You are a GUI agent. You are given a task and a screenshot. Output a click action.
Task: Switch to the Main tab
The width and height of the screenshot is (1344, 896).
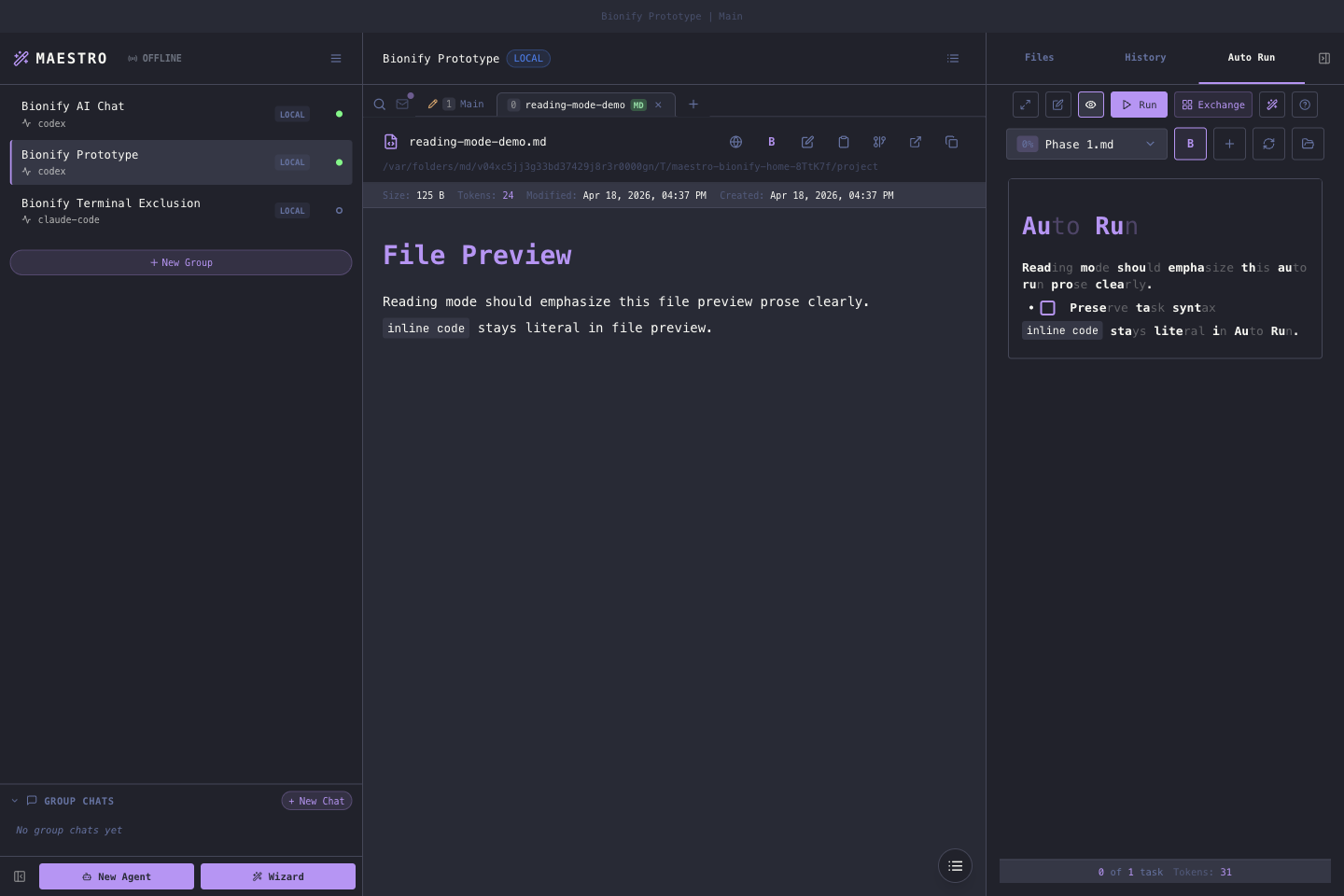tap(455, 105)
